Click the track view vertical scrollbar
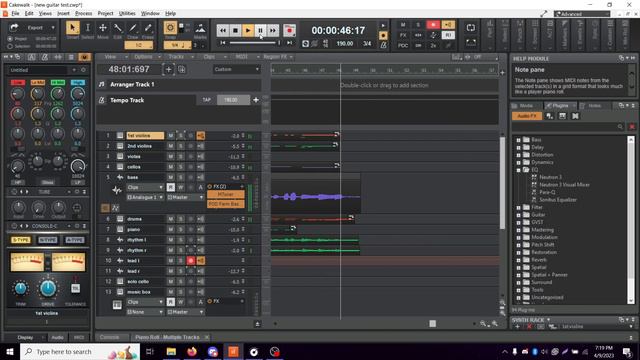This screenshot has height=360, width=640. click(x=502, y=184)
